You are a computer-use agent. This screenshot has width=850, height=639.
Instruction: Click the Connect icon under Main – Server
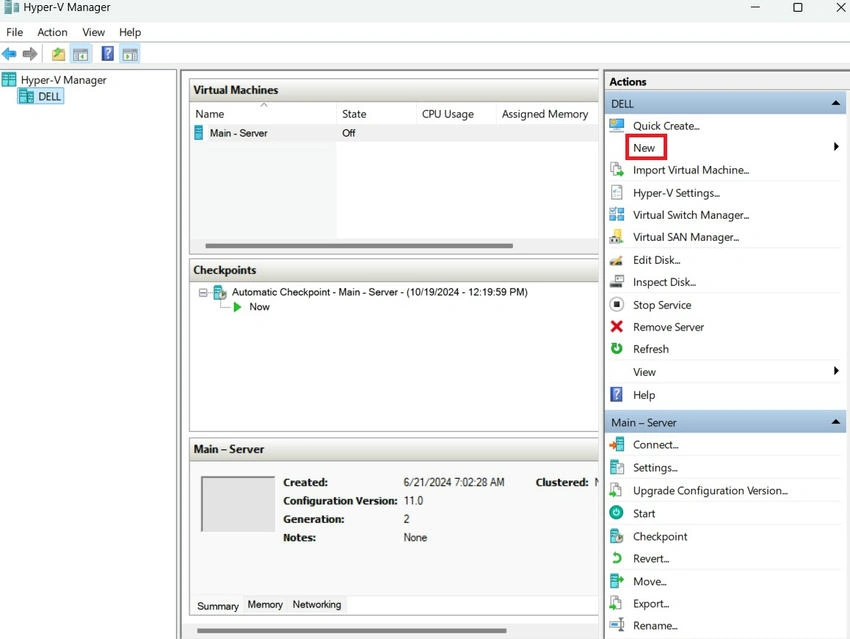[616, 444]
